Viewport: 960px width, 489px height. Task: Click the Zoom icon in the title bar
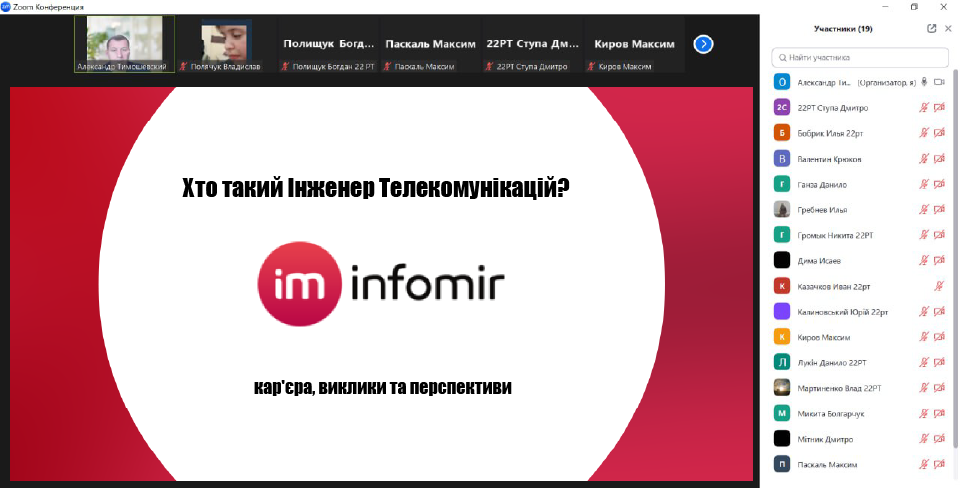click(x=7, y=6)
